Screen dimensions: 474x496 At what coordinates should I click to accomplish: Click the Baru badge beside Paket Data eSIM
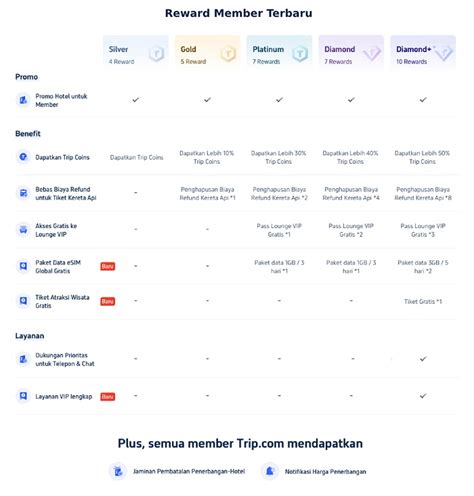click(108, 266)
